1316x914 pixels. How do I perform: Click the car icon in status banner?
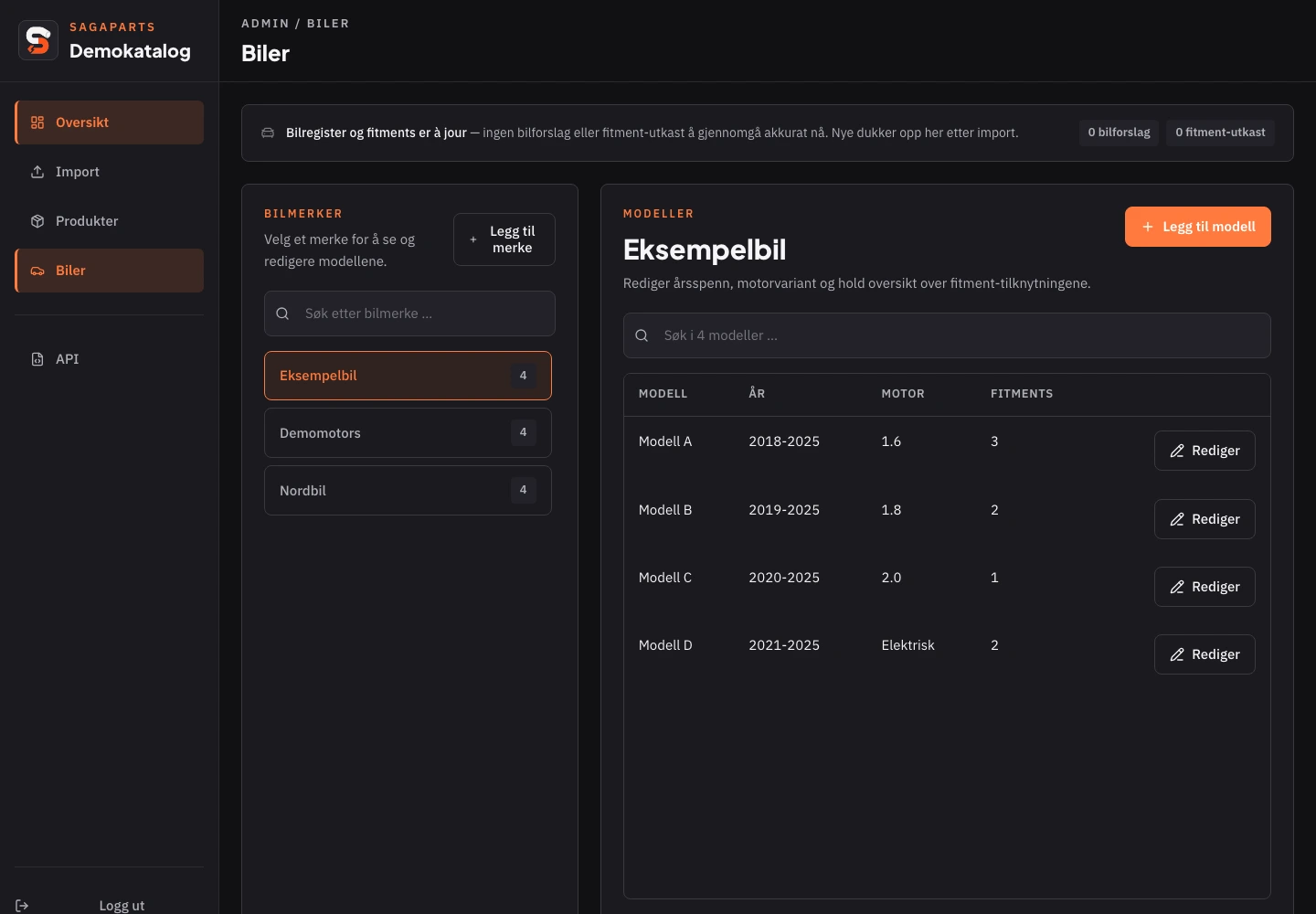268,133
